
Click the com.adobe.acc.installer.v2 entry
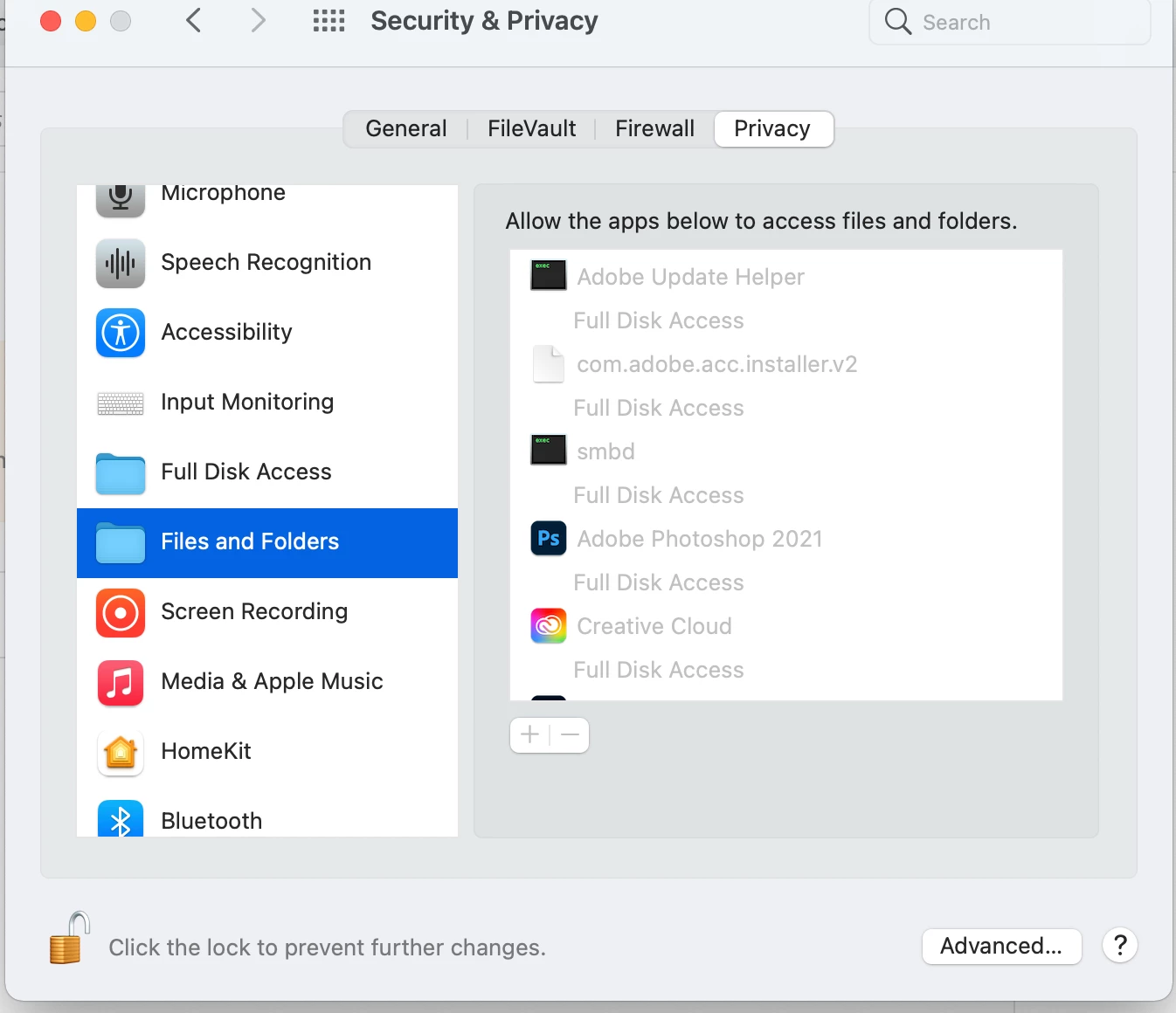(786, 363)
